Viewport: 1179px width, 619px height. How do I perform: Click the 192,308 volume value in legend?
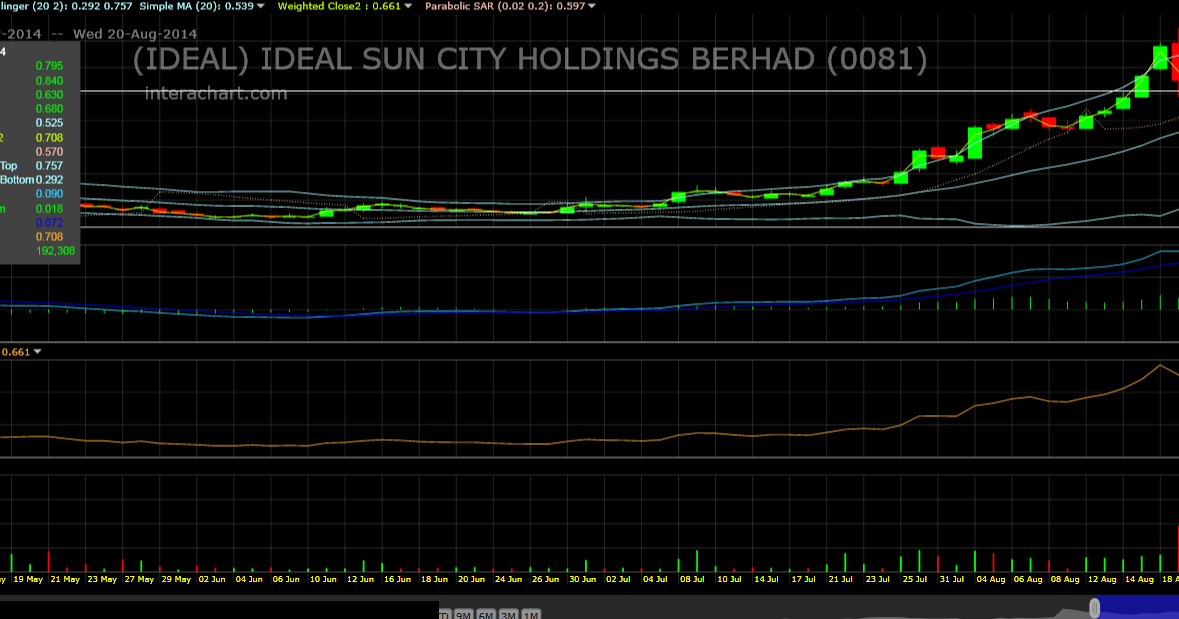56,250
